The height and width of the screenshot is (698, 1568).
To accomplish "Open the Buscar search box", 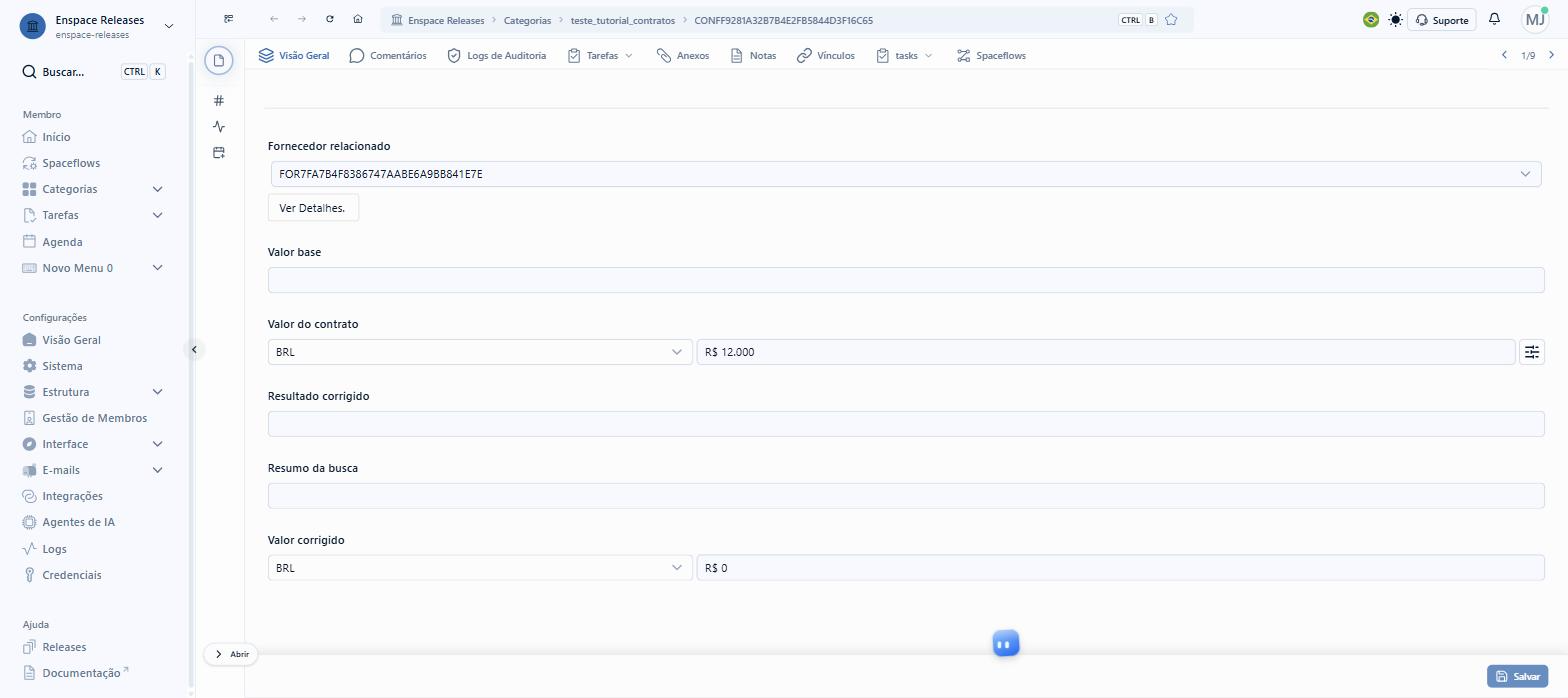I will click(x=94, y=72).
